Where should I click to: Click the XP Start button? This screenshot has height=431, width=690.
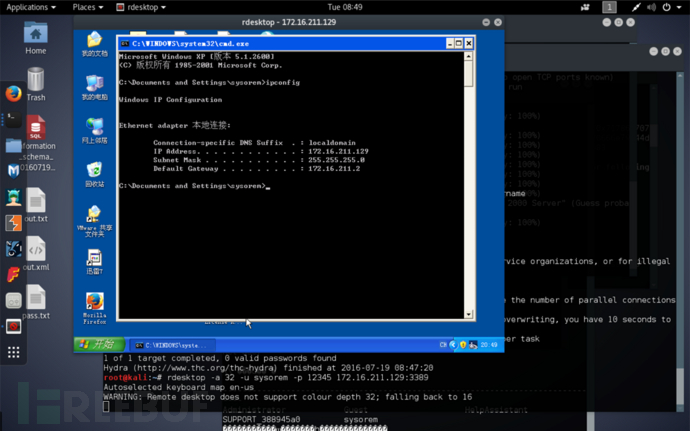(99, 344)
